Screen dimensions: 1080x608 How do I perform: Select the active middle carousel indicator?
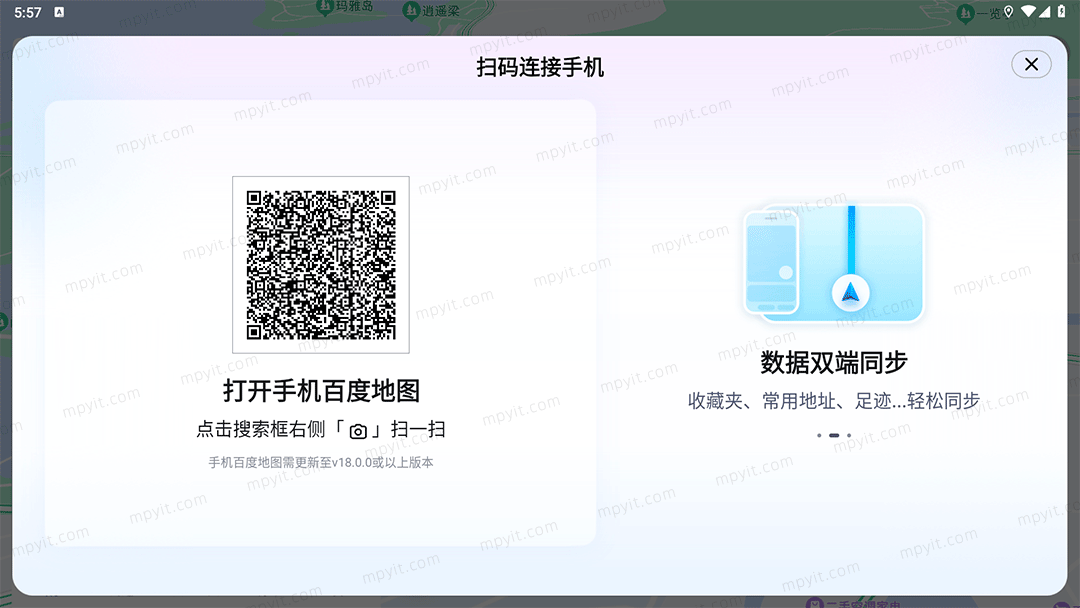pos(834,435)
